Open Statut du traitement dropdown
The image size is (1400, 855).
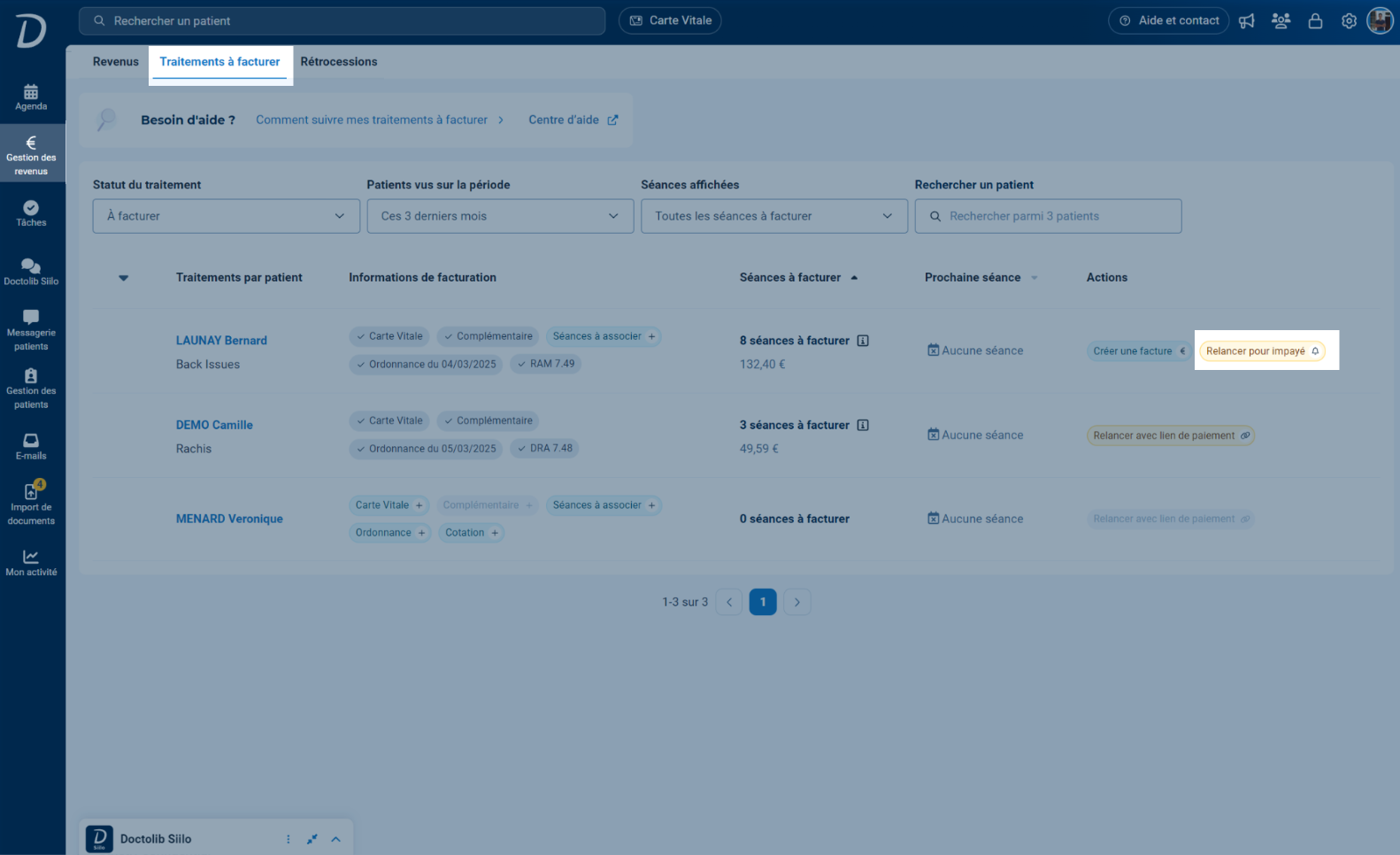point(227,216)
